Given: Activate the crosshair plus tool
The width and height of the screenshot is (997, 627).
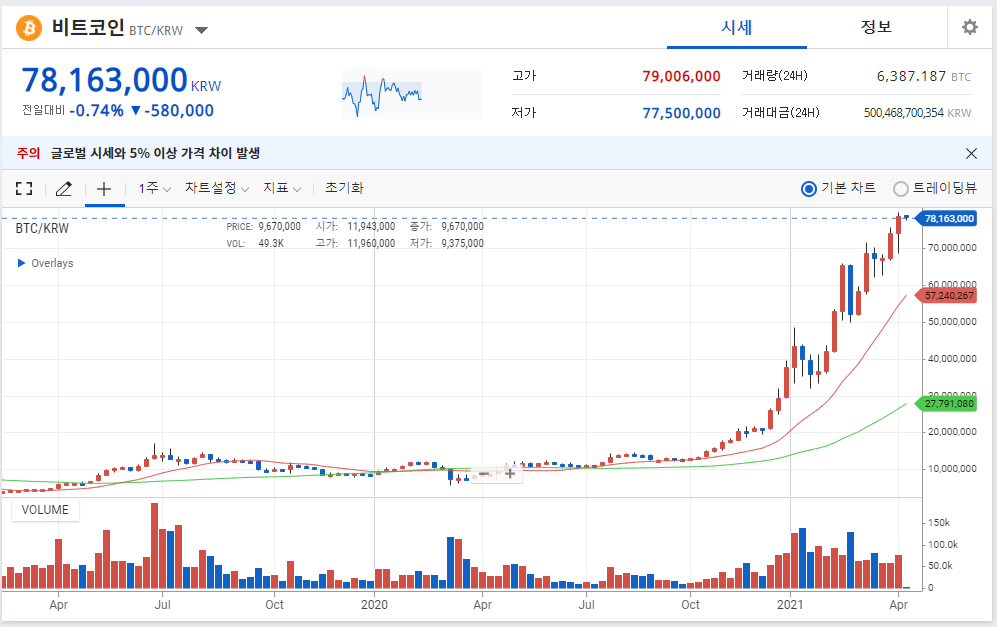Looking at the screenshot, I should point(104,188).
